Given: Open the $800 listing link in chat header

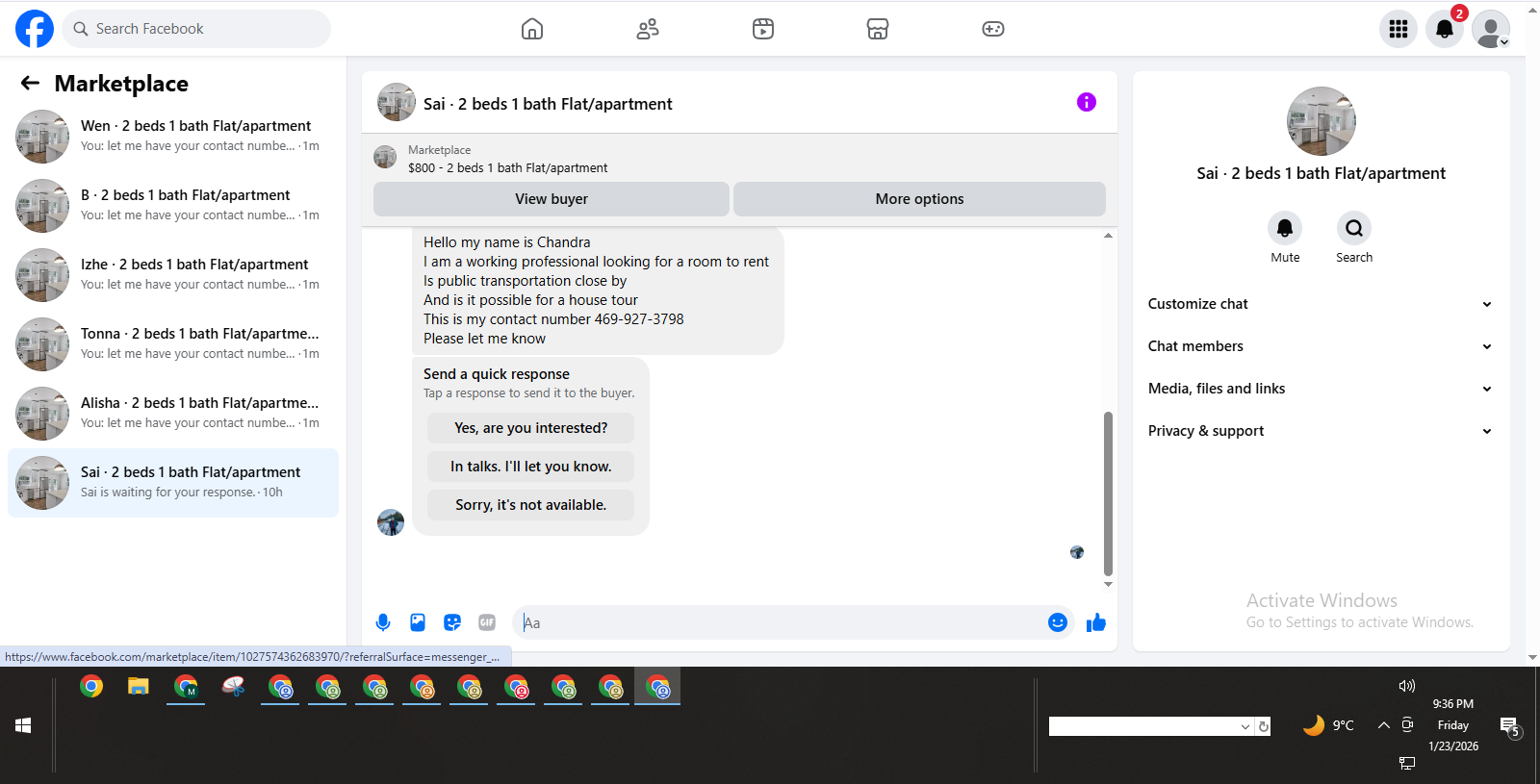Looking at the screenshot, I should pos(507,167).
